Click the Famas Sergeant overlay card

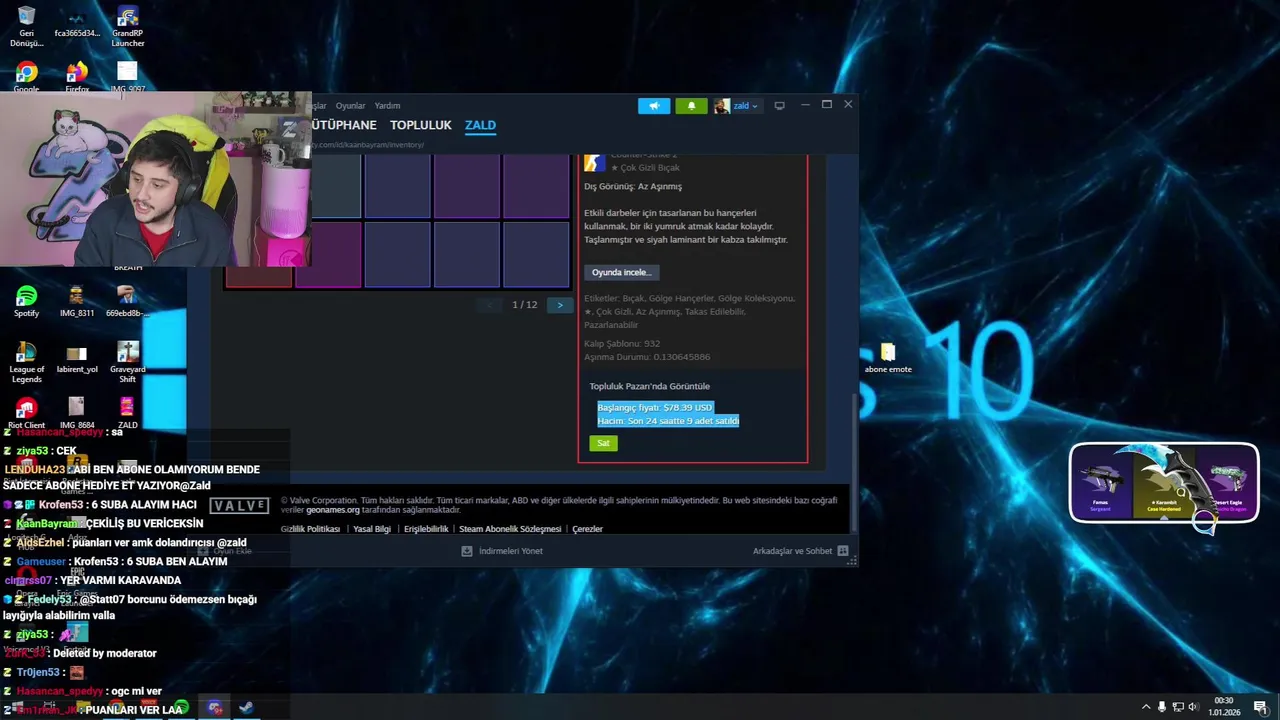1100,483
